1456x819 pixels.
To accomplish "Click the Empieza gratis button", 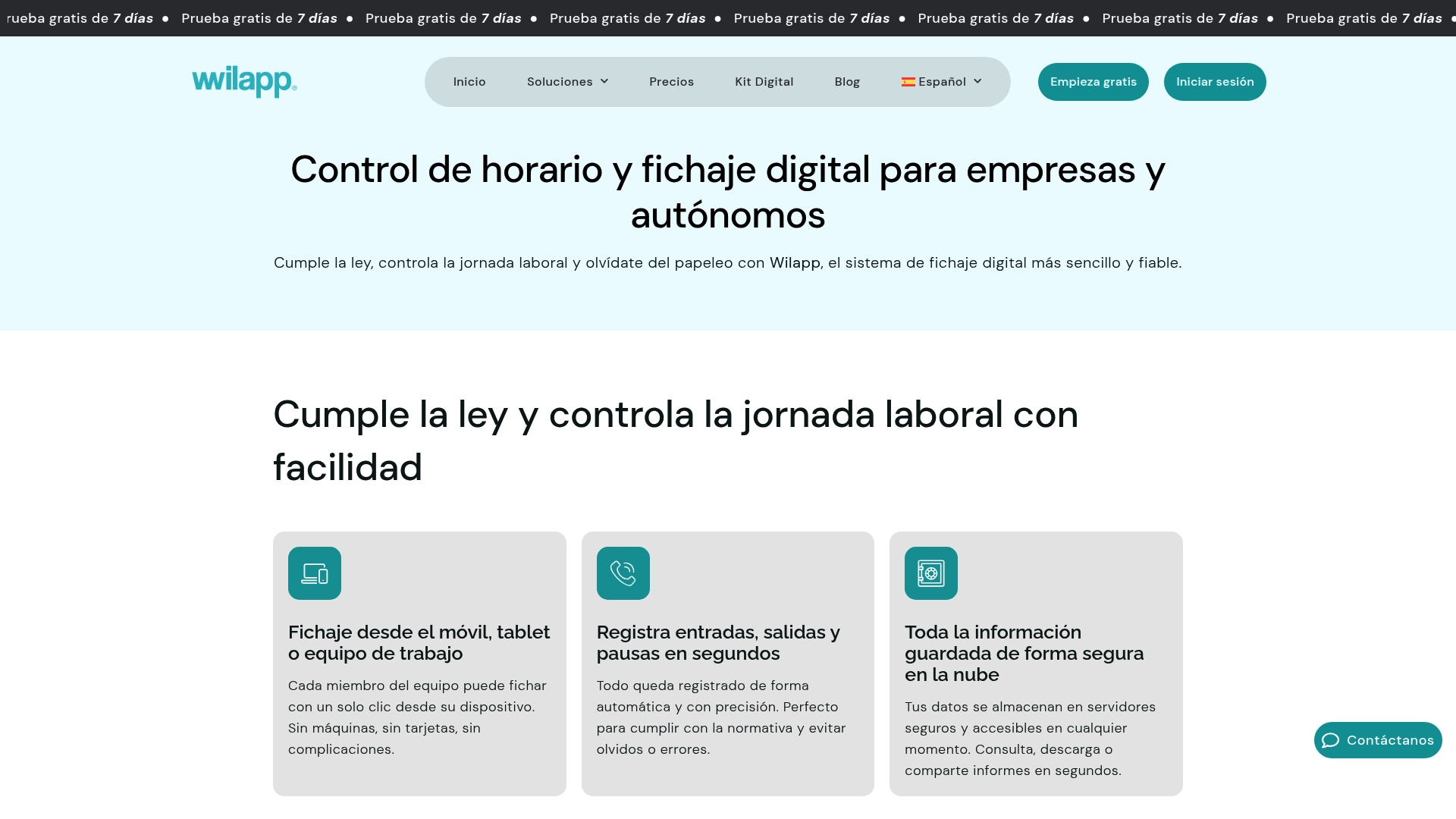I will pyautogui.click(x=1094, y=82).
